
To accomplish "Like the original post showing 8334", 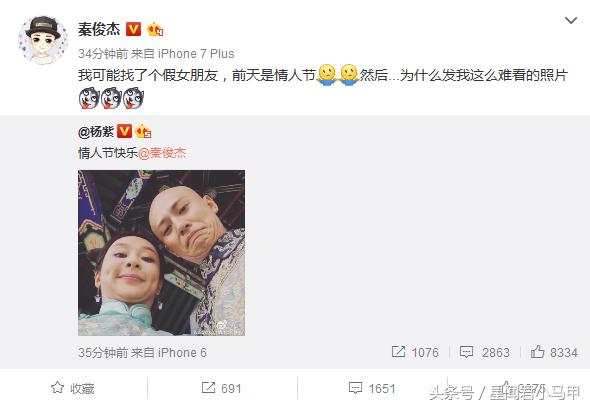I will coord(554,352).
